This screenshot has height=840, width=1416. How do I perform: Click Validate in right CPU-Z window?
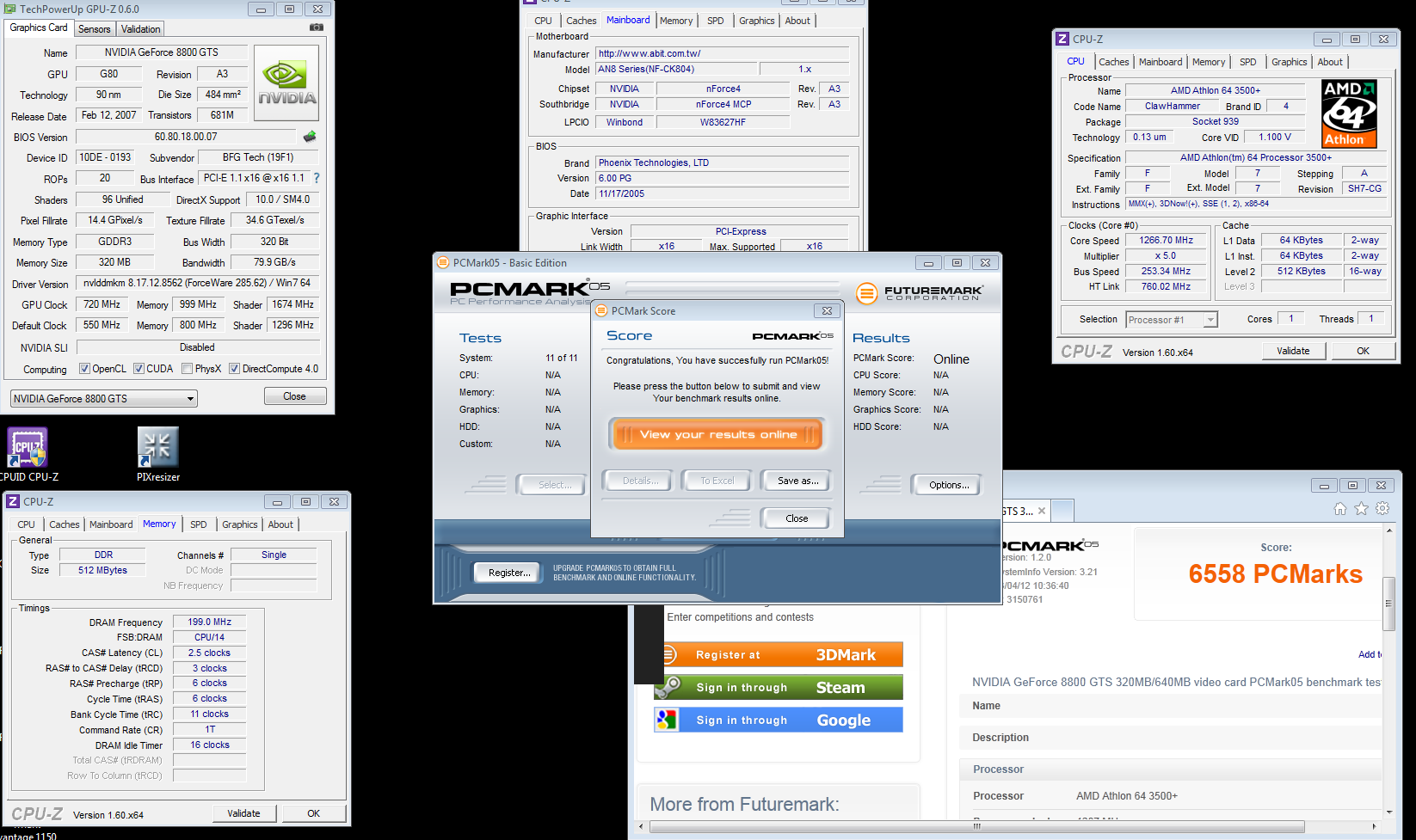point(1293,351)
